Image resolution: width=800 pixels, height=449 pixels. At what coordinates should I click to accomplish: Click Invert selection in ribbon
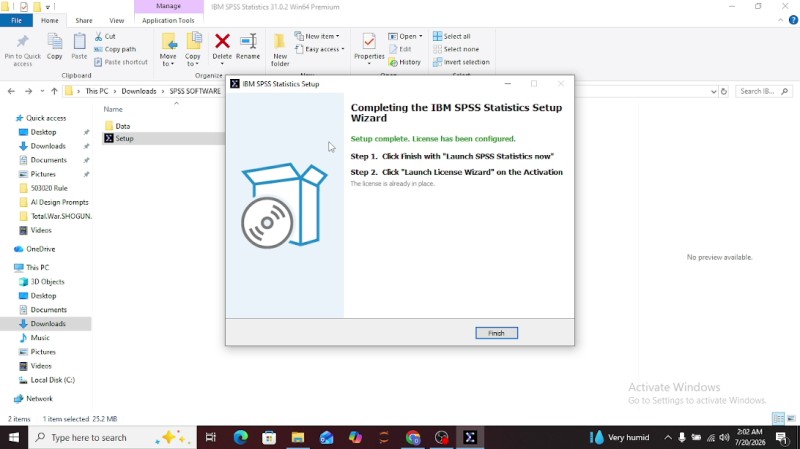461,62
